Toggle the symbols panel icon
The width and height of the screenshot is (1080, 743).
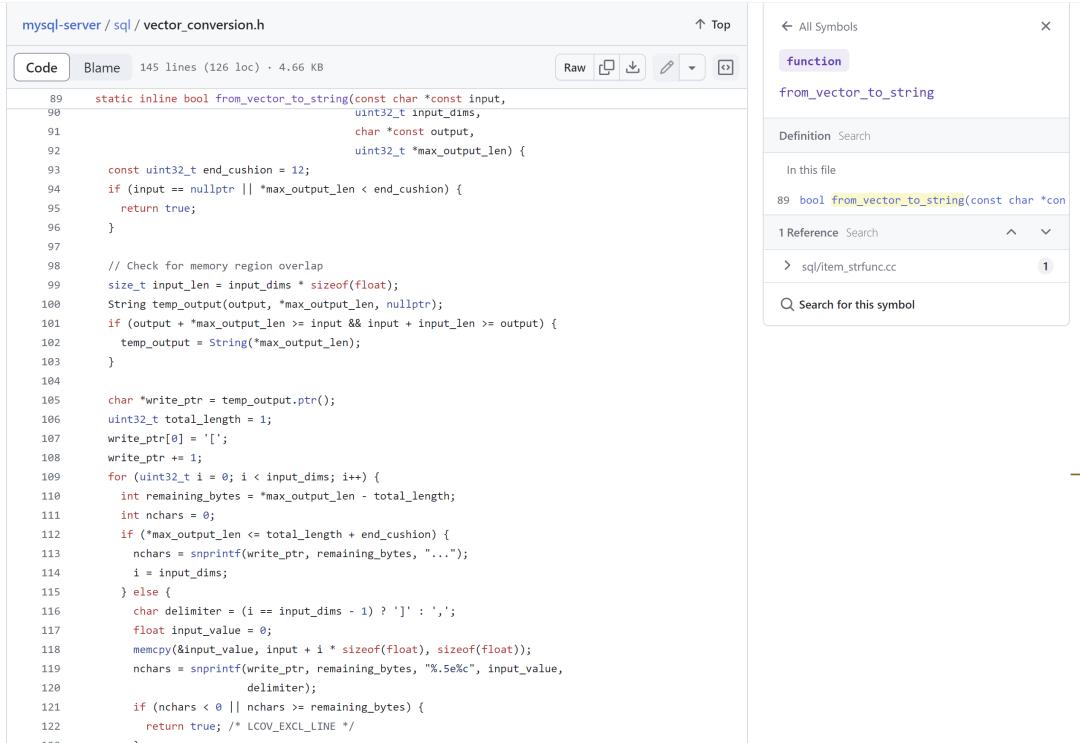coord(726,67)
